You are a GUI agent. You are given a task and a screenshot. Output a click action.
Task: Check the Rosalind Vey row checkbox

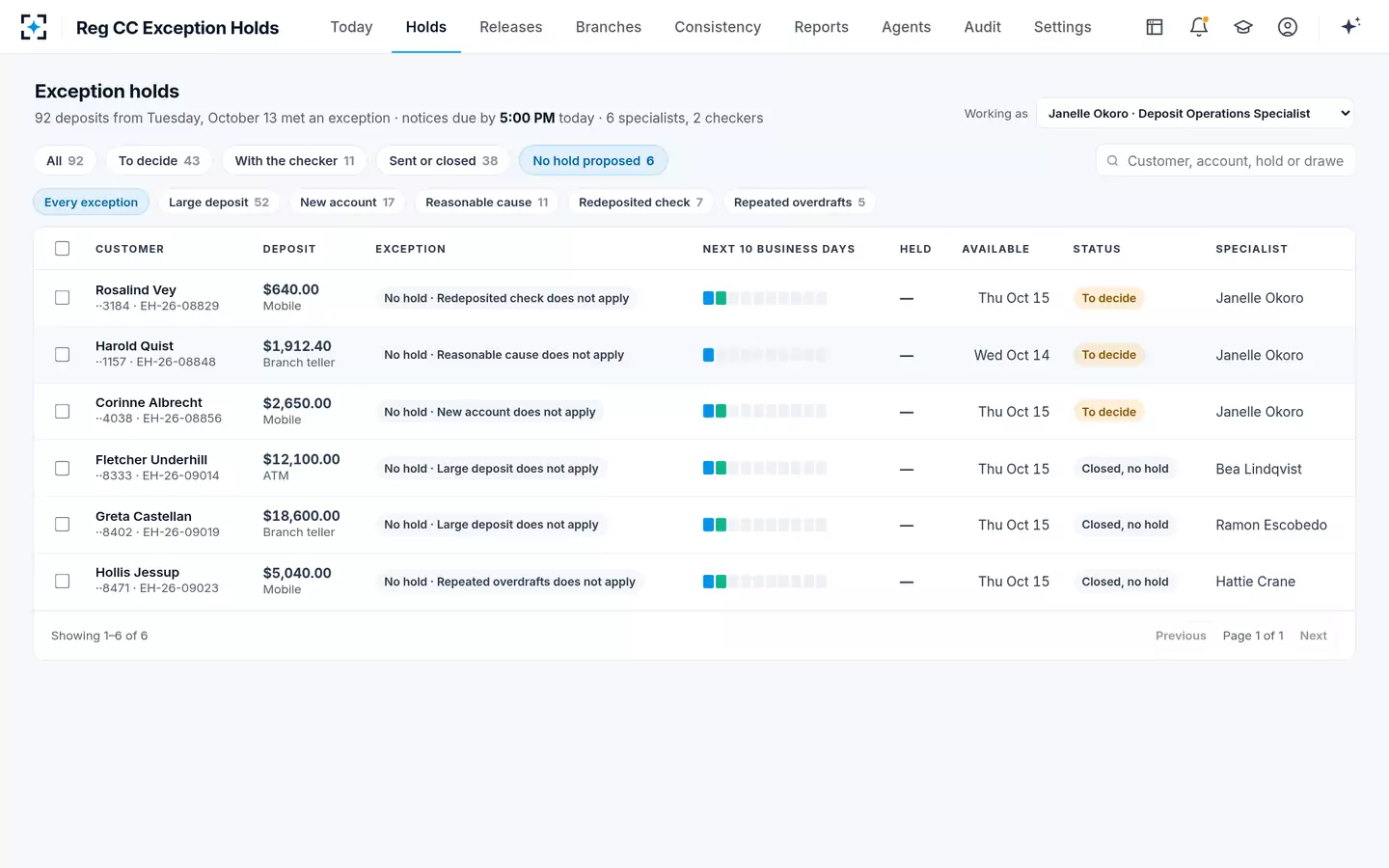coord(63,298)
